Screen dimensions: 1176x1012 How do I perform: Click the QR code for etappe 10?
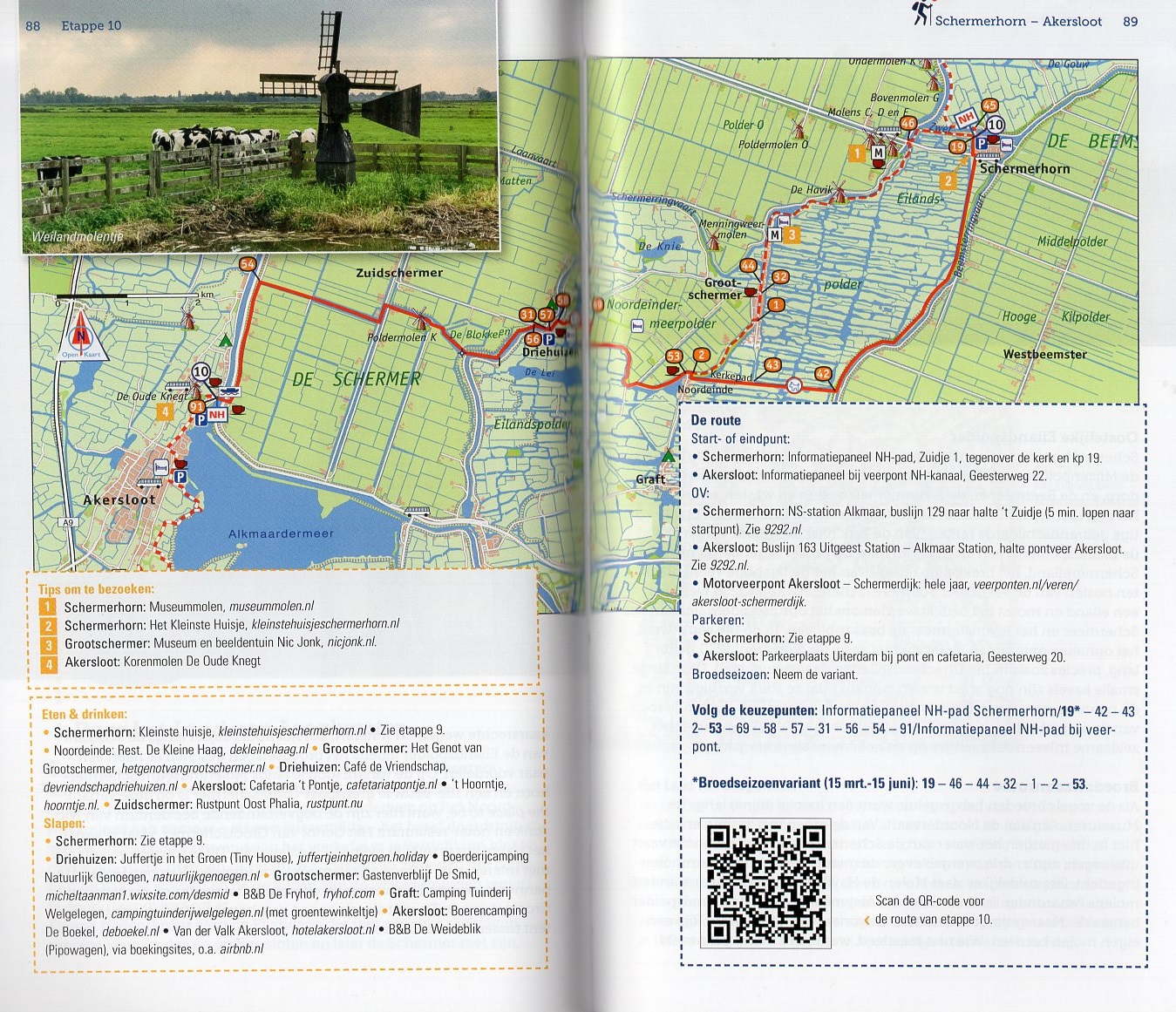click(x=765, y=883)
